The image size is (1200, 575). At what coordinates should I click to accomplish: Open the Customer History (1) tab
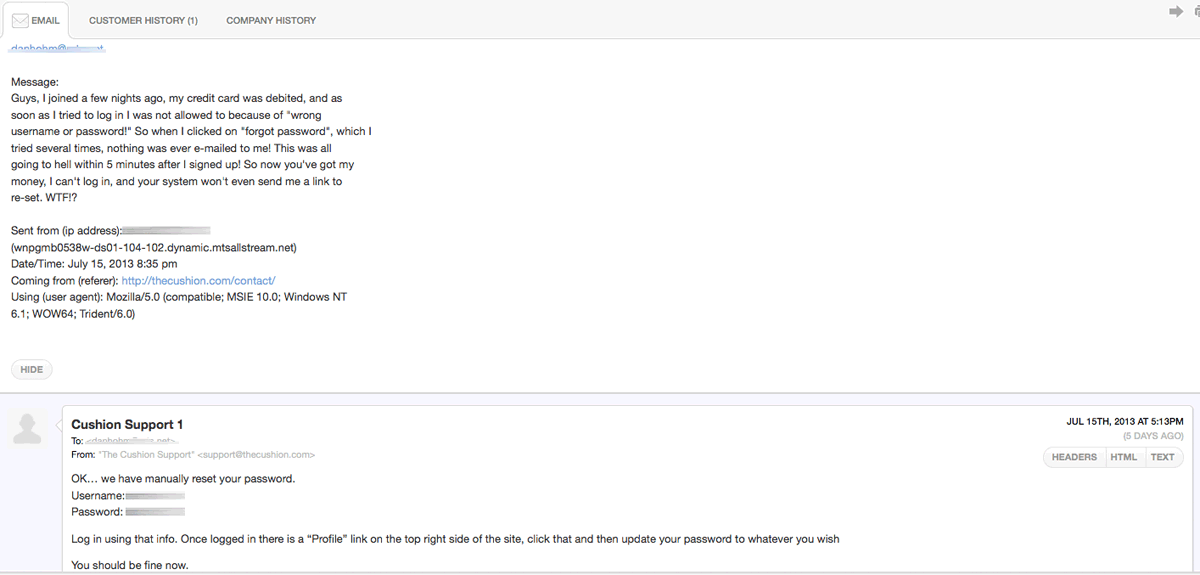[x=143, y=20]
